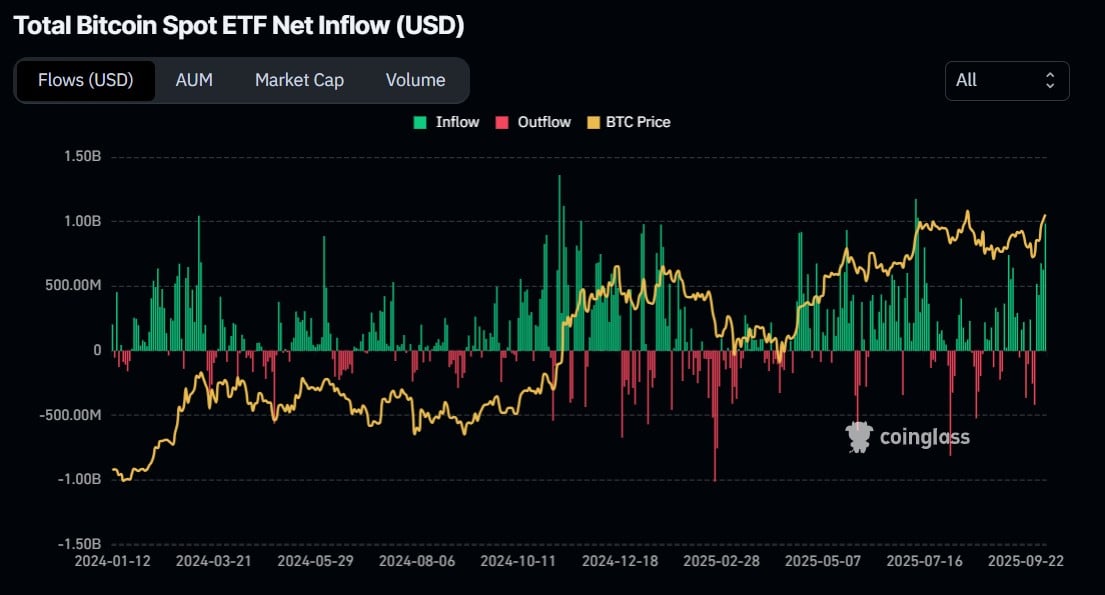Image resolution: width=1105 pixels, height=595 pixels.
Task: Open the All time range dropdown
Action: [1006, 80]
